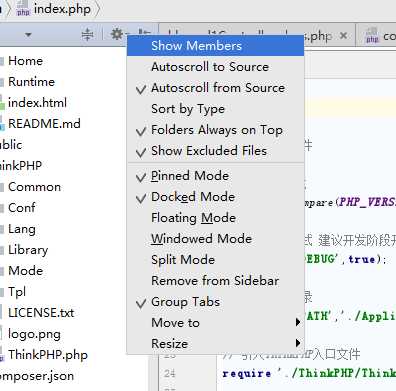Image resolution: width=396 pixels, height=391 pixels.
Task: Choose Split Mode menu entry
Action: 215,260
